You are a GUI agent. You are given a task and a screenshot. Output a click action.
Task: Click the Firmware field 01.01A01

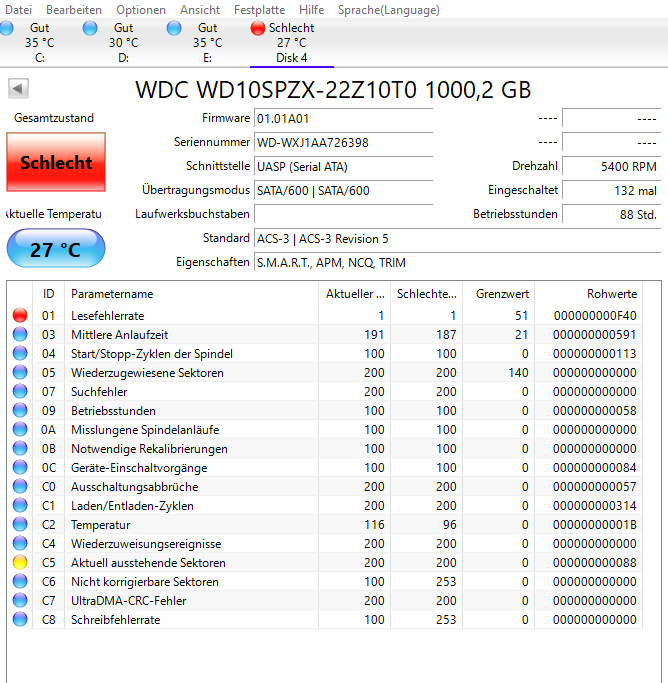pos(344,118)
